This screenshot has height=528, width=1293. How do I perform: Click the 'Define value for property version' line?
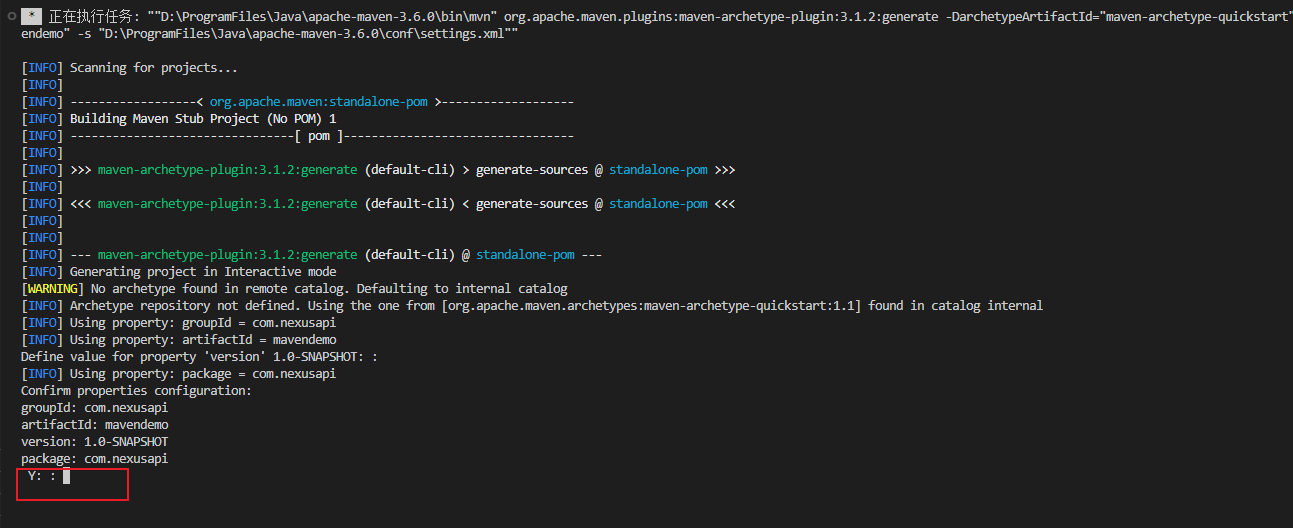199,357
